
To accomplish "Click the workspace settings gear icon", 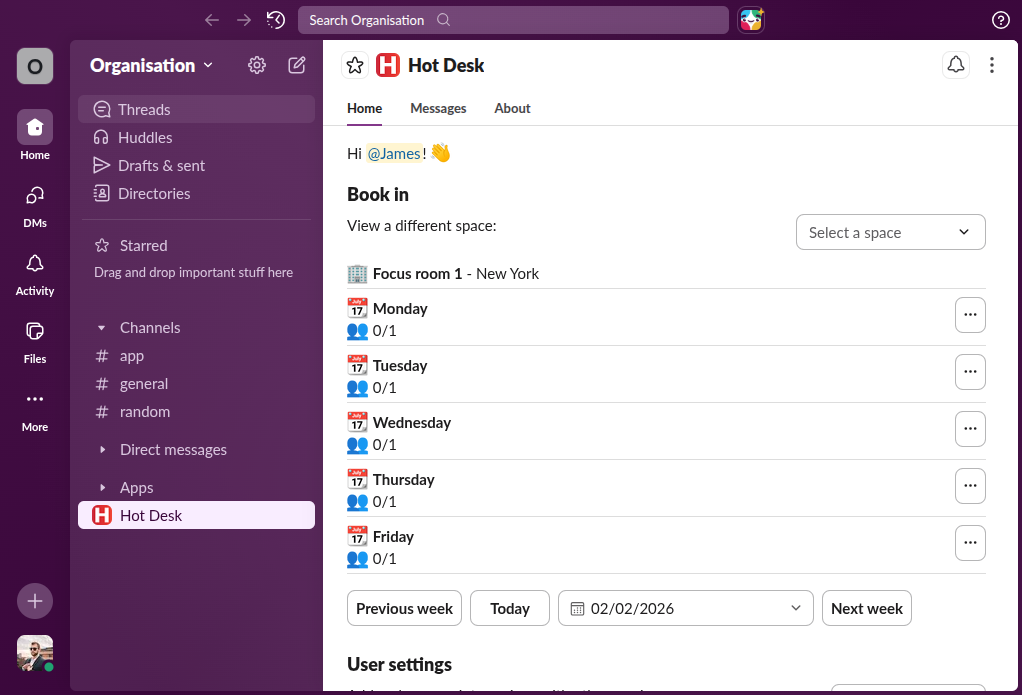I will pos(256,65).
